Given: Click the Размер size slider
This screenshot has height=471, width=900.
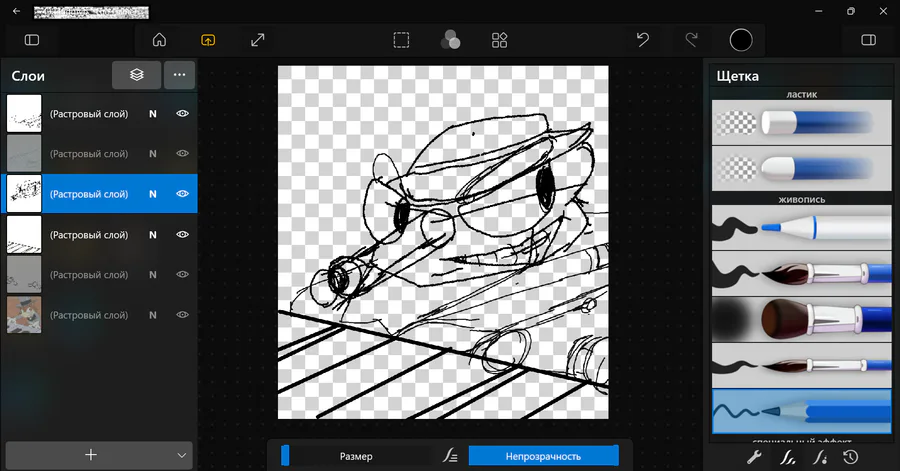Looking at the screenshot, I should coord(356,456).
